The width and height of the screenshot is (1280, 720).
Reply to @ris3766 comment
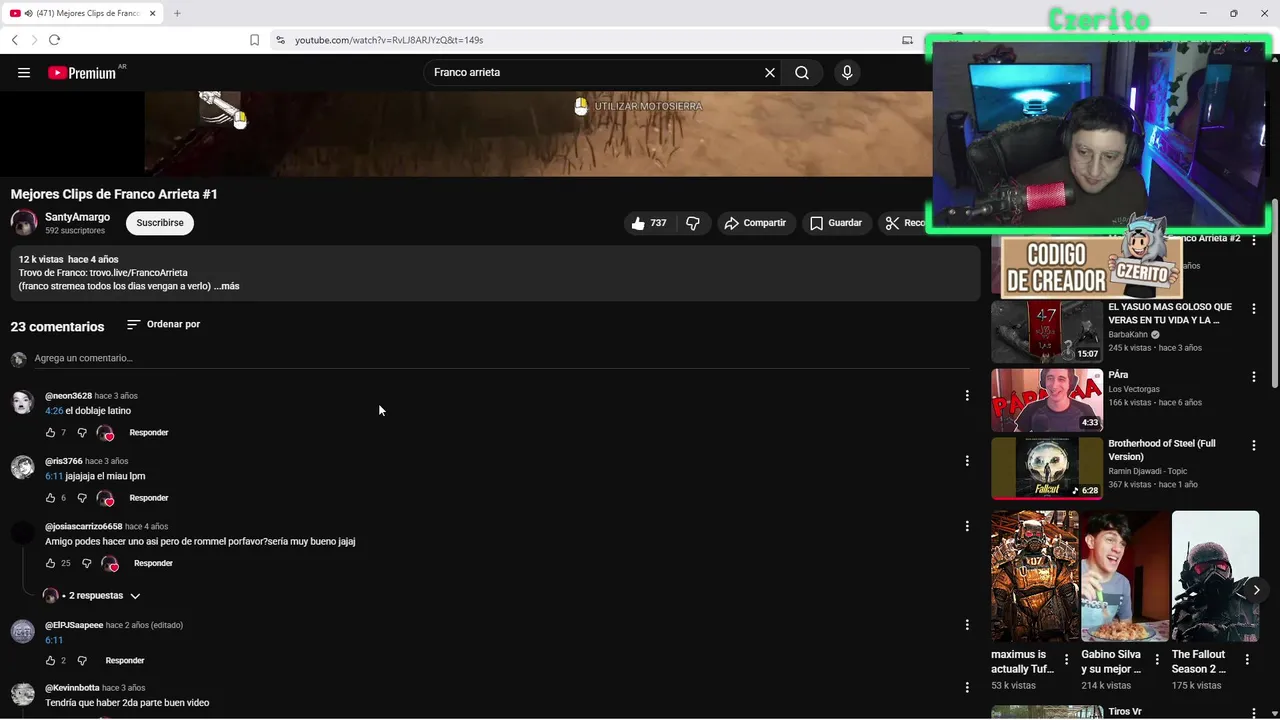point(149,498)
